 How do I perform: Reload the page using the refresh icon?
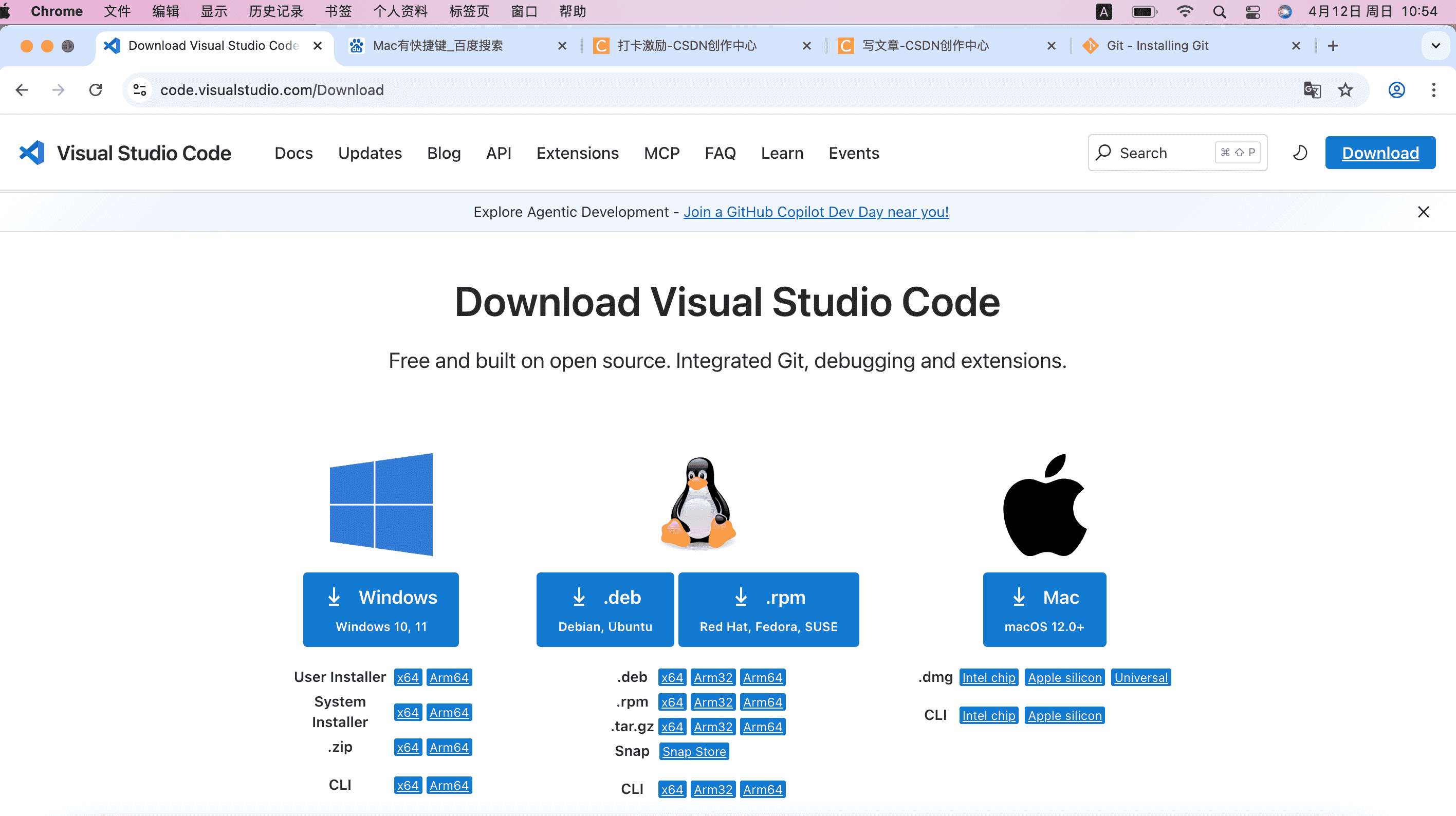click(x=96, y=90)
